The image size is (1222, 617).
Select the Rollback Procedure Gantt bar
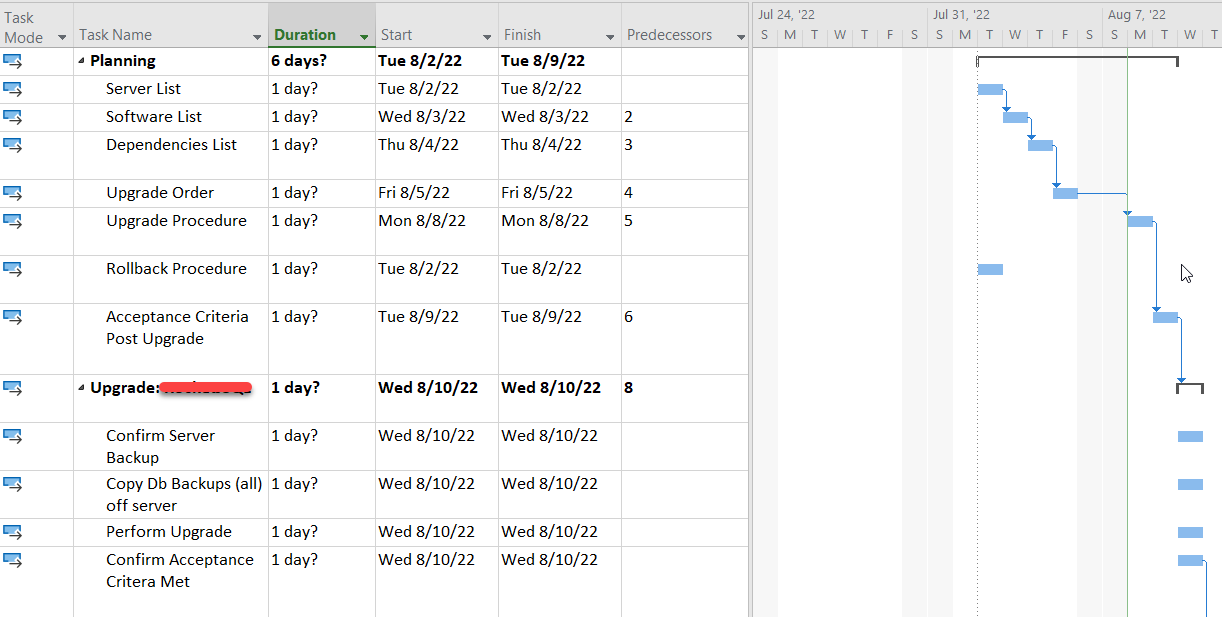[x=990, y=270]
